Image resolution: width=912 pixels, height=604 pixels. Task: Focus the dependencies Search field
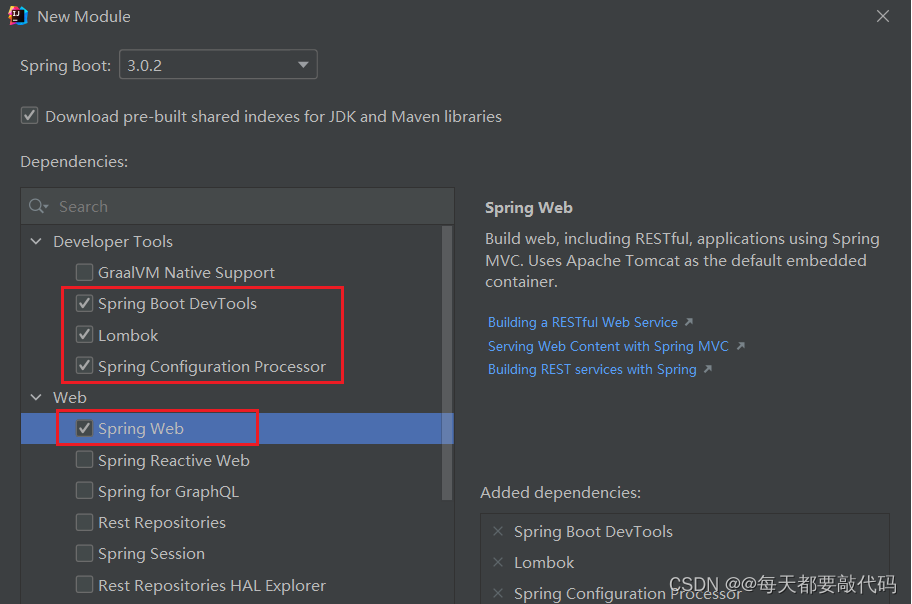point(237,206)
